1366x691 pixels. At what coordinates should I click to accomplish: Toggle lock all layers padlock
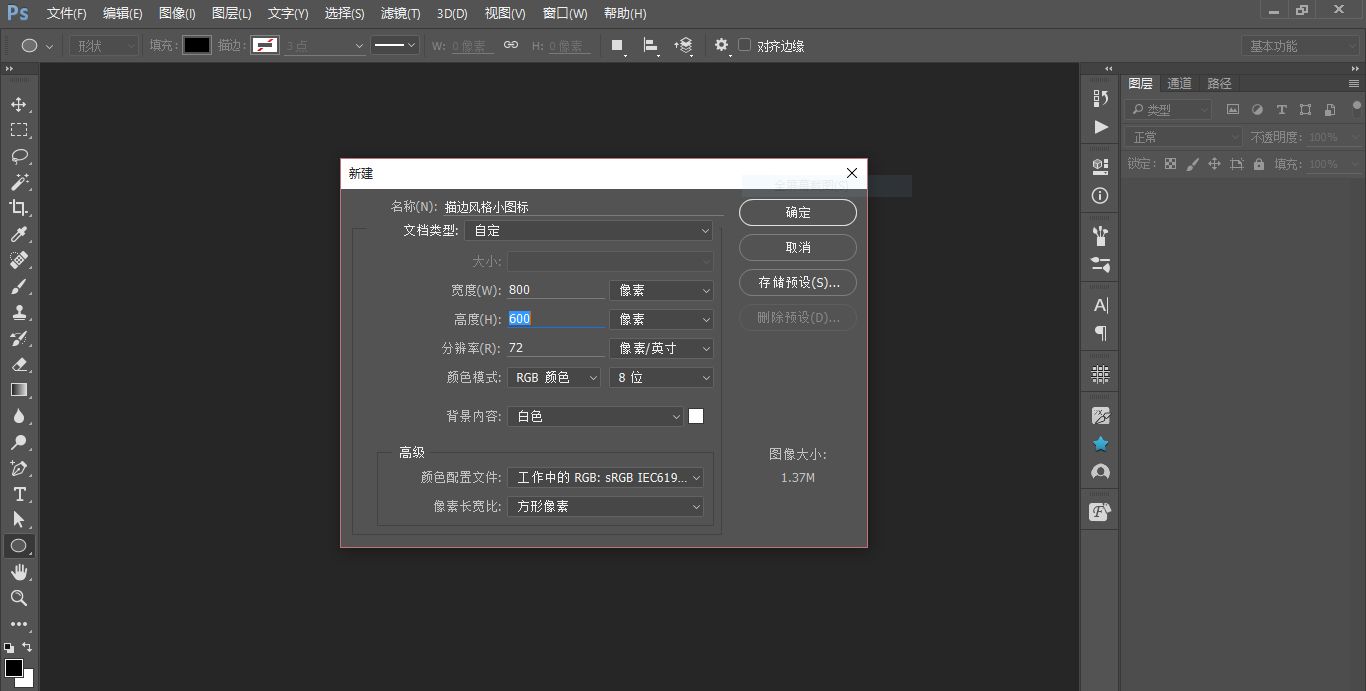(1259, 164)
